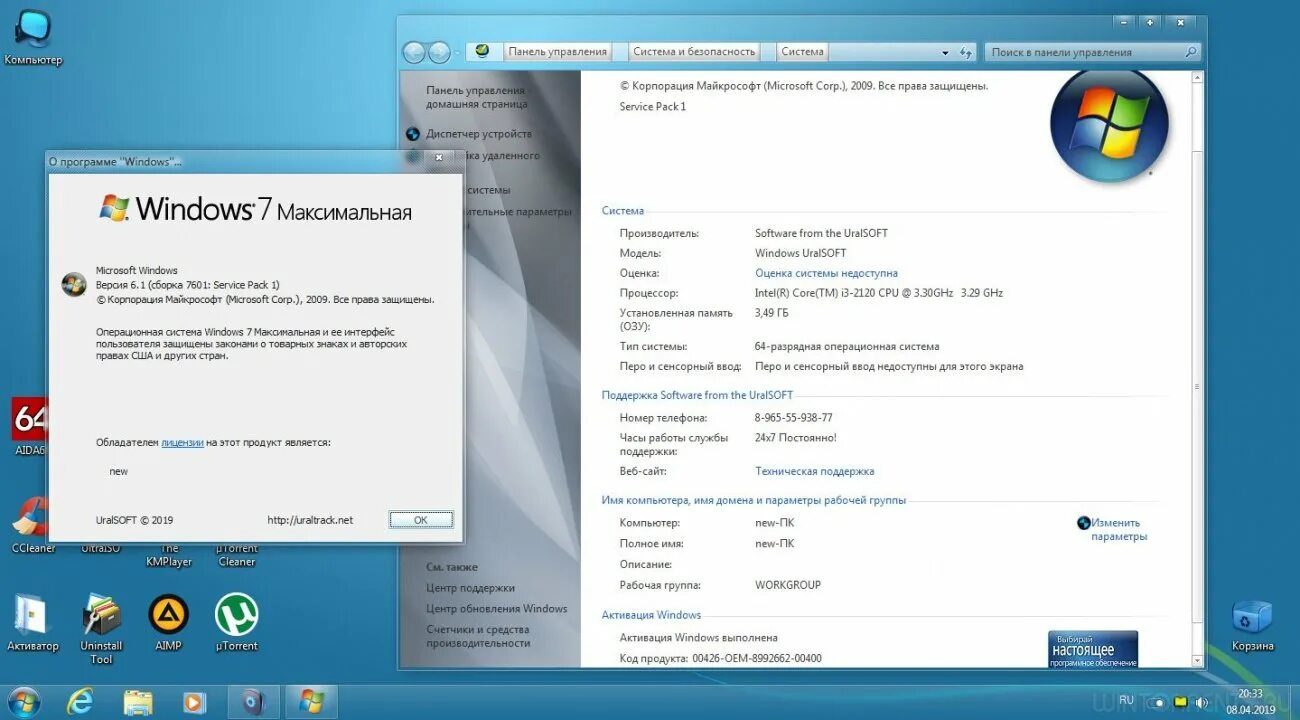This screenshot has width=1300, height=720.
Task: Open Windows Media Player taskbar icon
Action: [x=194, y=701]
